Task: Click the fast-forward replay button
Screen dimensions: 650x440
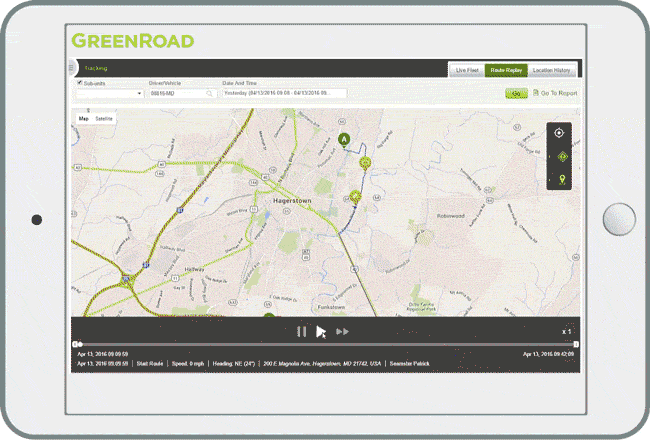Action: point(342,331)
